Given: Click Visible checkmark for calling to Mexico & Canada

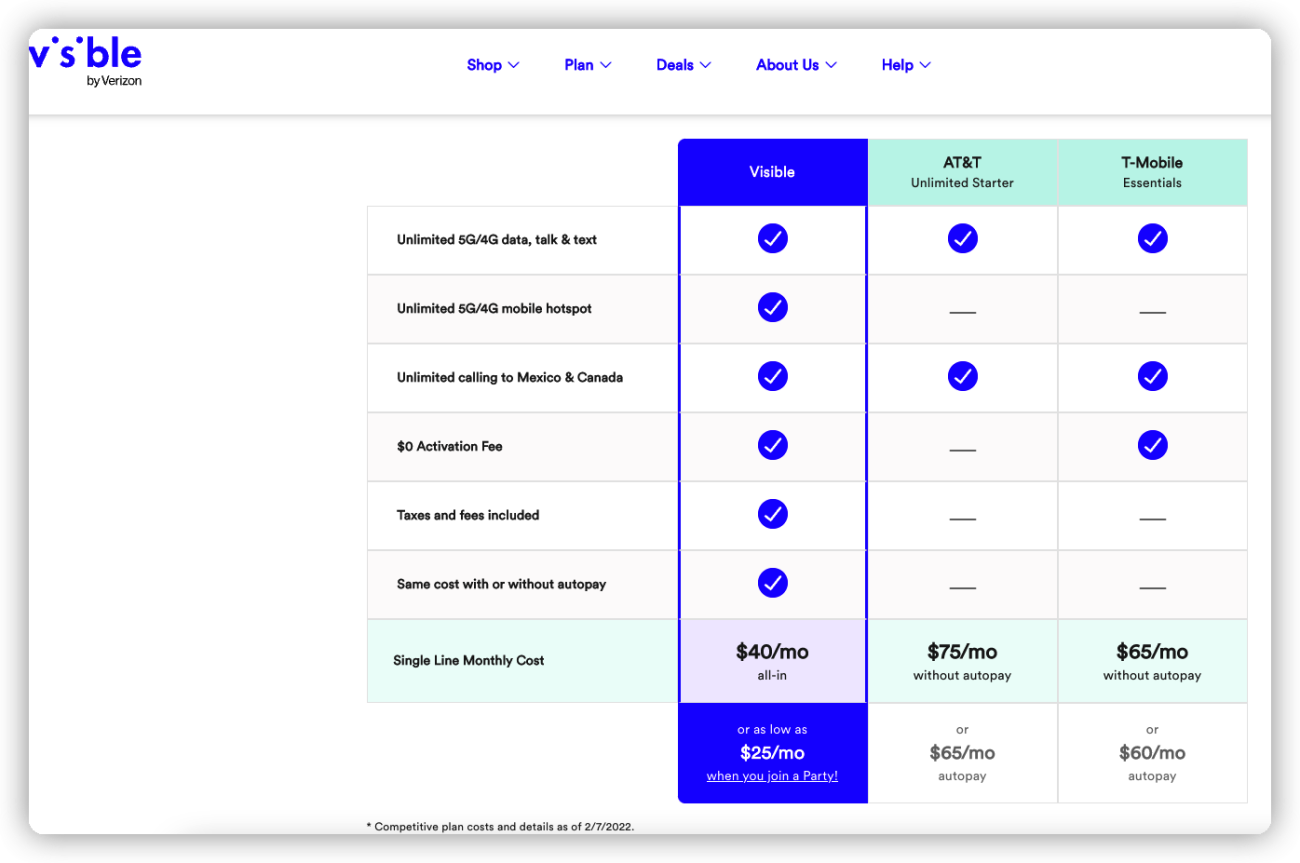Looking at the screenshot, I should [772, 376].
